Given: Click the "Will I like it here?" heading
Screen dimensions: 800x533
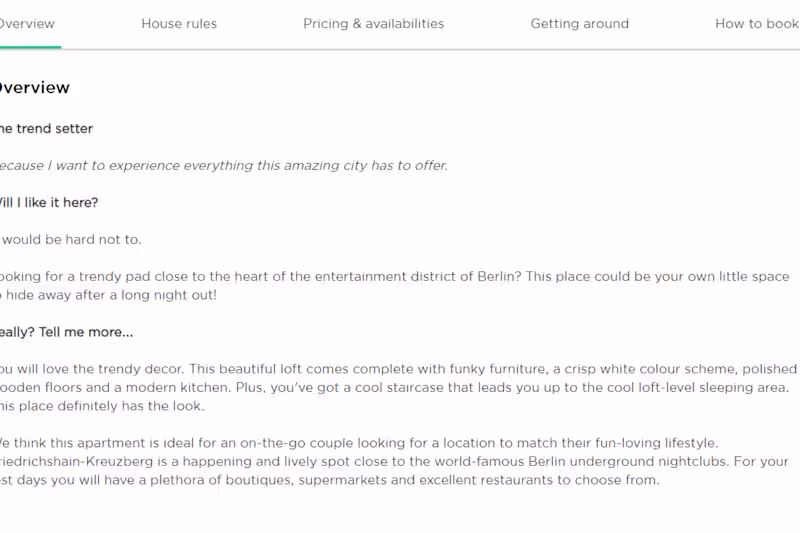Looking at the screenshot, I should coord(48,203).
